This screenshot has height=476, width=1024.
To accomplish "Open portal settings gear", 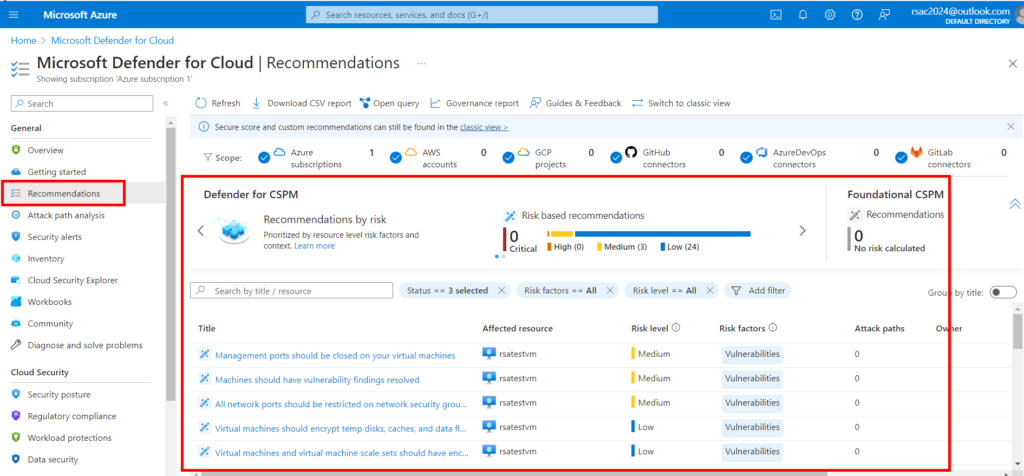I will (x=830, y=14).
